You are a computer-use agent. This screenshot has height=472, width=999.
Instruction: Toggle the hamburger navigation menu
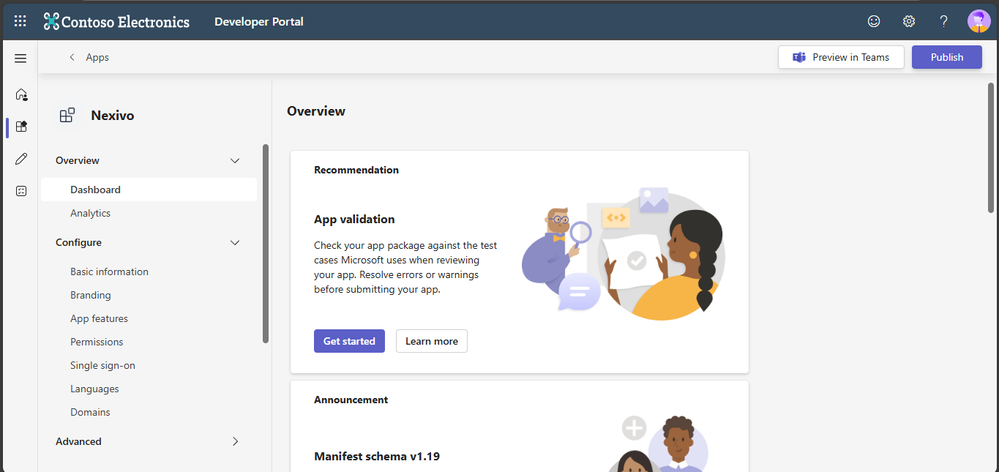click(x=20, y=59)
